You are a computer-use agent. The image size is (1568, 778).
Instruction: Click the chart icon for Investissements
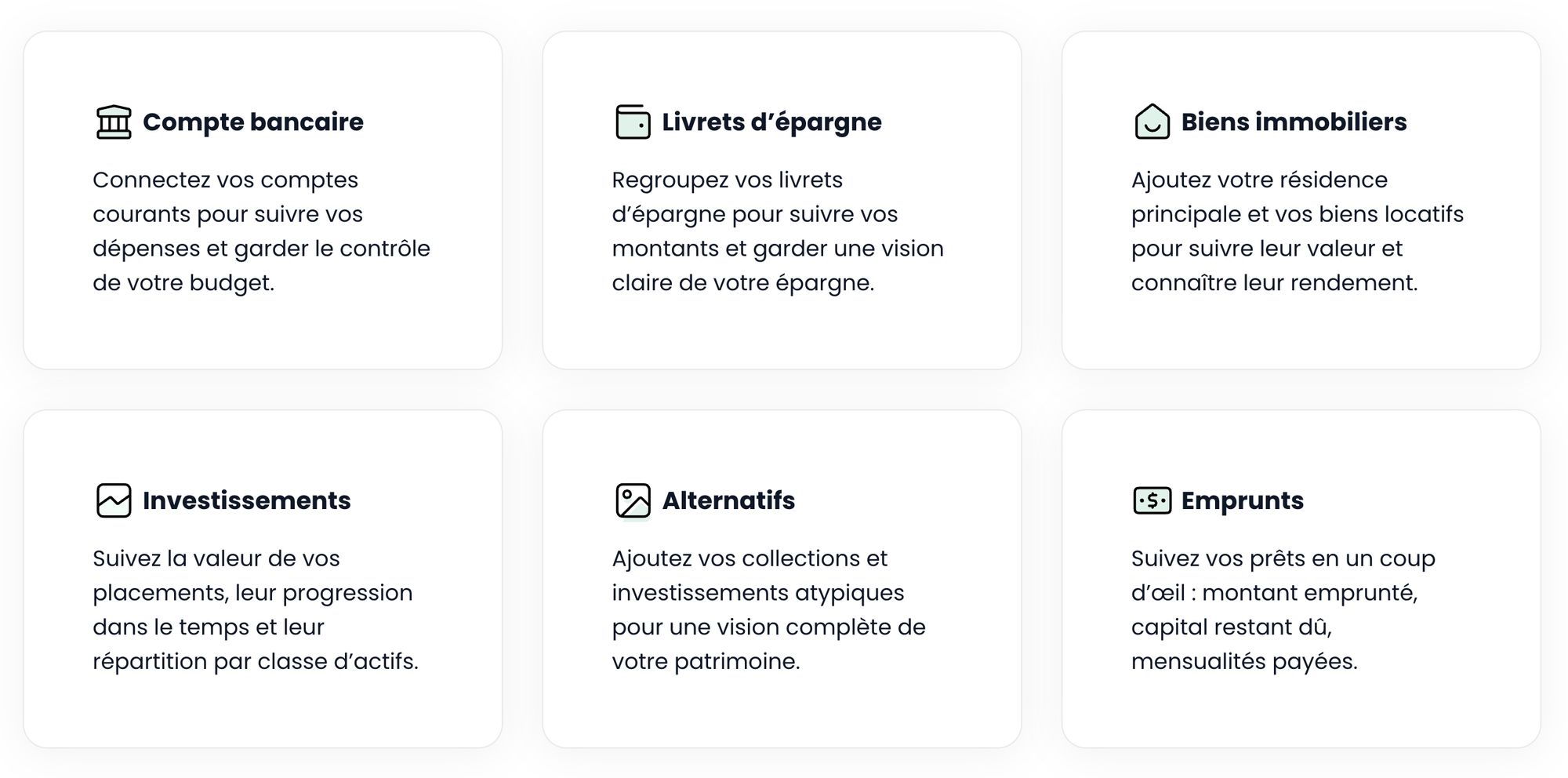114,500
